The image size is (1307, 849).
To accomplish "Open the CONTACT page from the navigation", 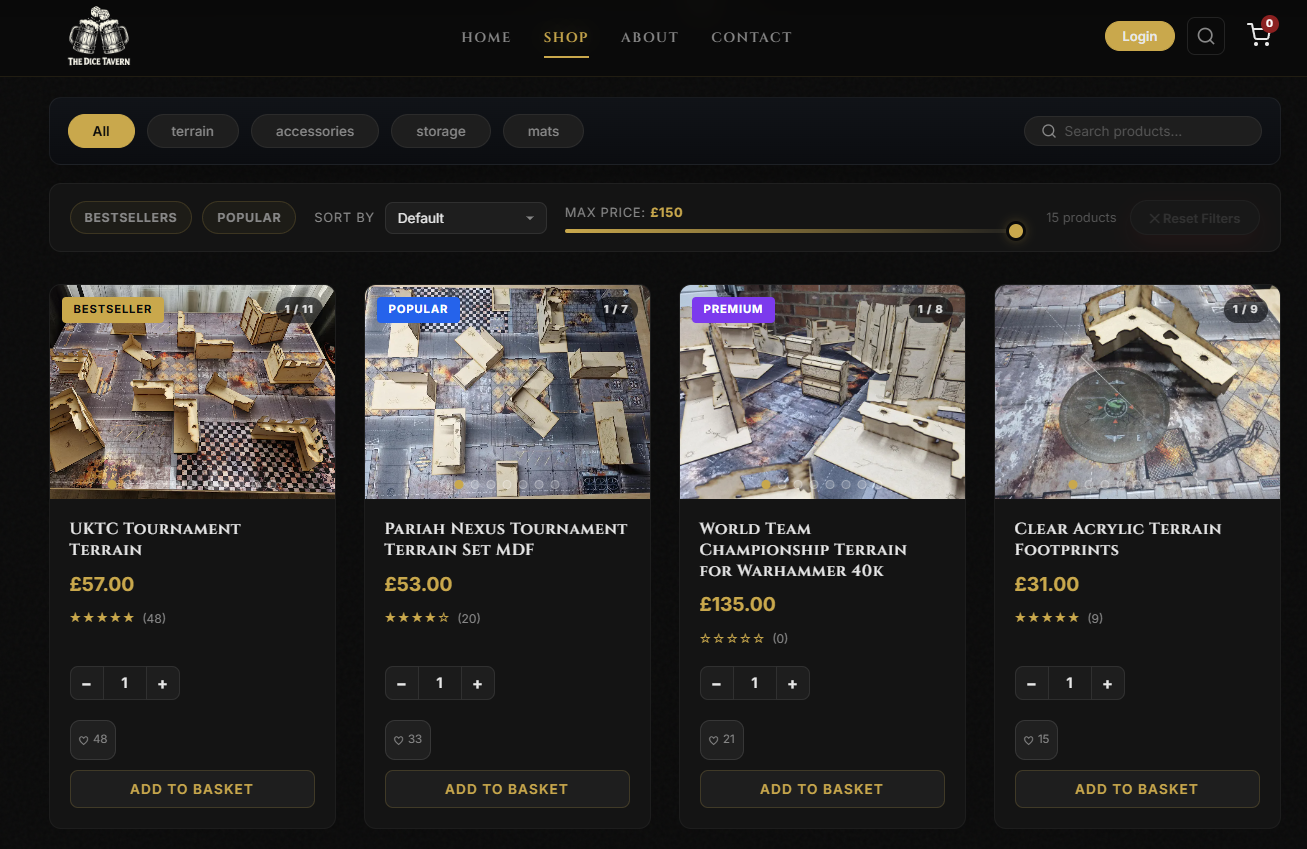I will click(x=751, y=37).
